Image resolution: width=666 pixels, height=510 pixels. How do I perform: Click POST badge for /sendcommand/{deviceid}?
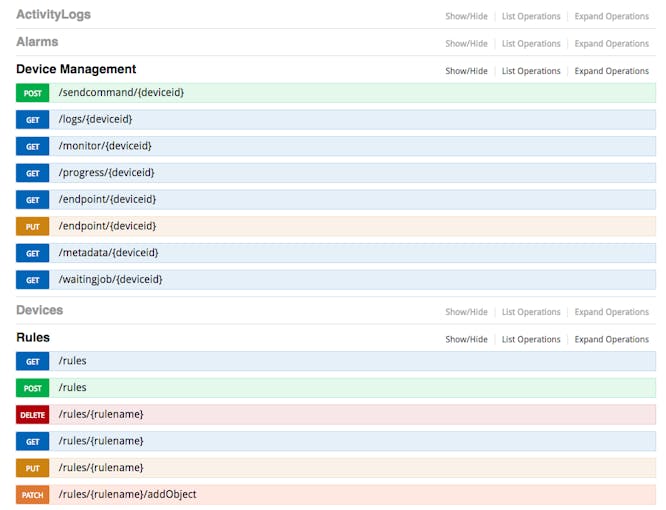click(33, 93)
